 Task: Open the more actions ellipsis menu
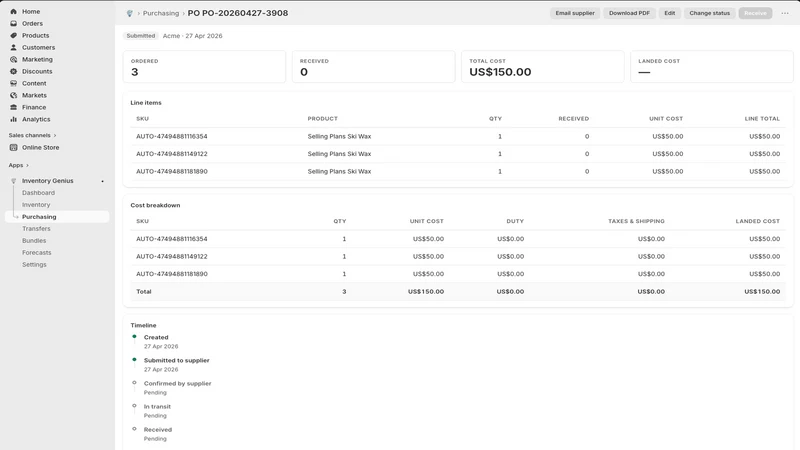click(785, 13)
